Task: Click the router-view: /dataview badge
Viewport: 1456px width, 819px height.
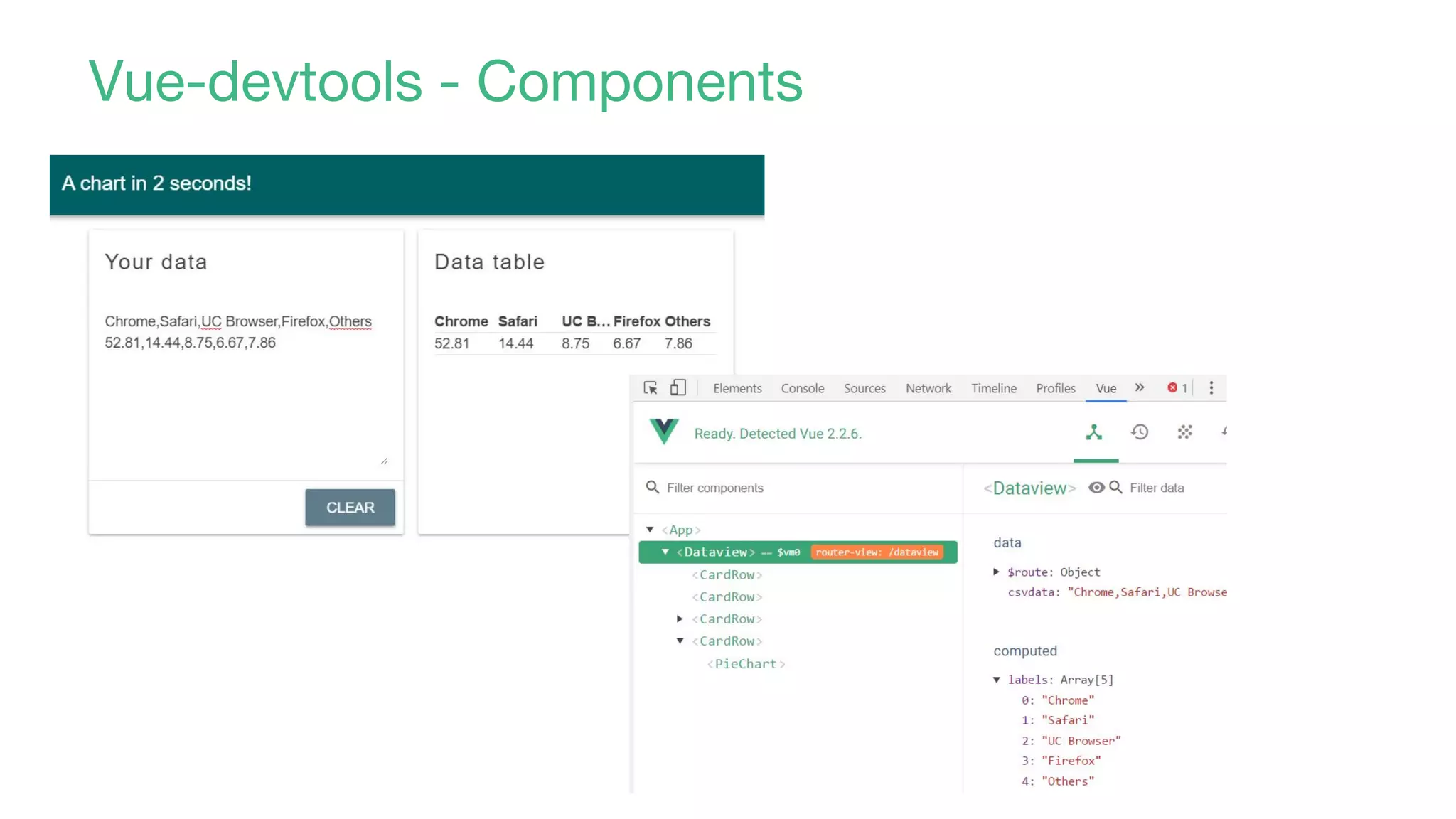Action: tap(877, 552)
